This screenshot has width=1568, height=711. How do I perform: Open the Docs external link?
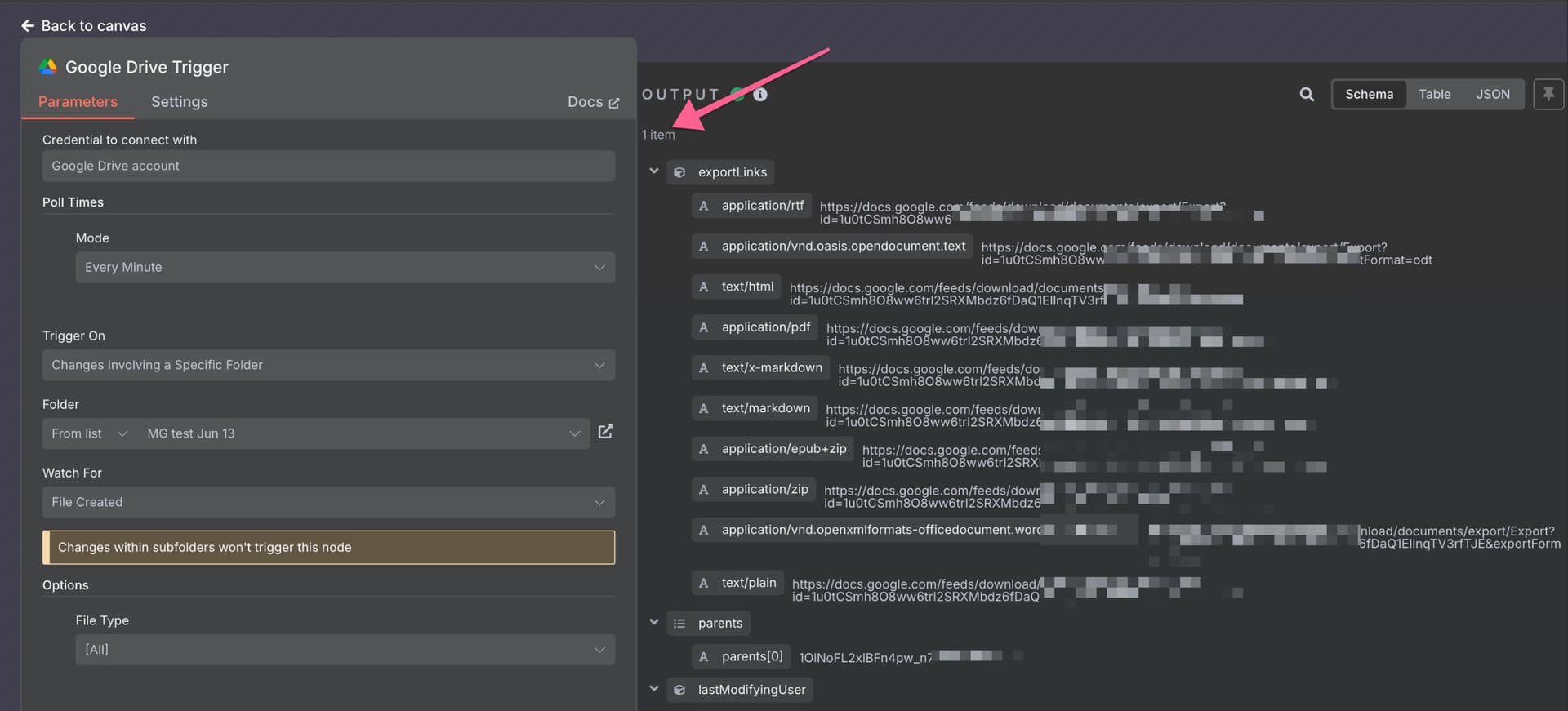pyautogui.click(x=594, y=102)
